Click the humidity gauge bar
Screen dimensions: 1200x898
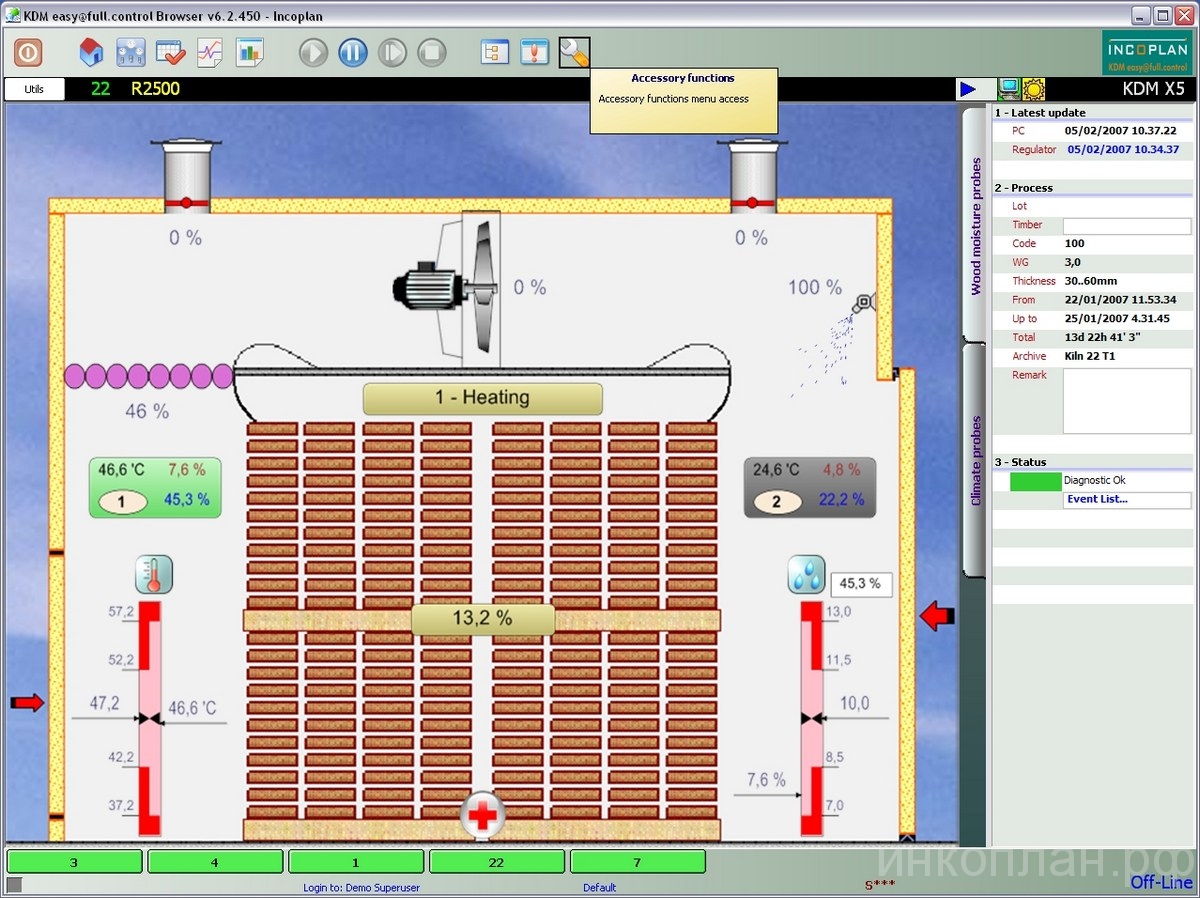[811, 718]
